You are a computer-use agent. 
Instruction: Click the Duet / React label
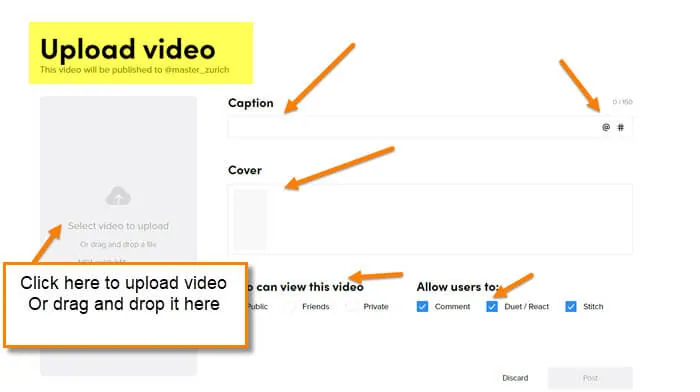click(527, 307)
